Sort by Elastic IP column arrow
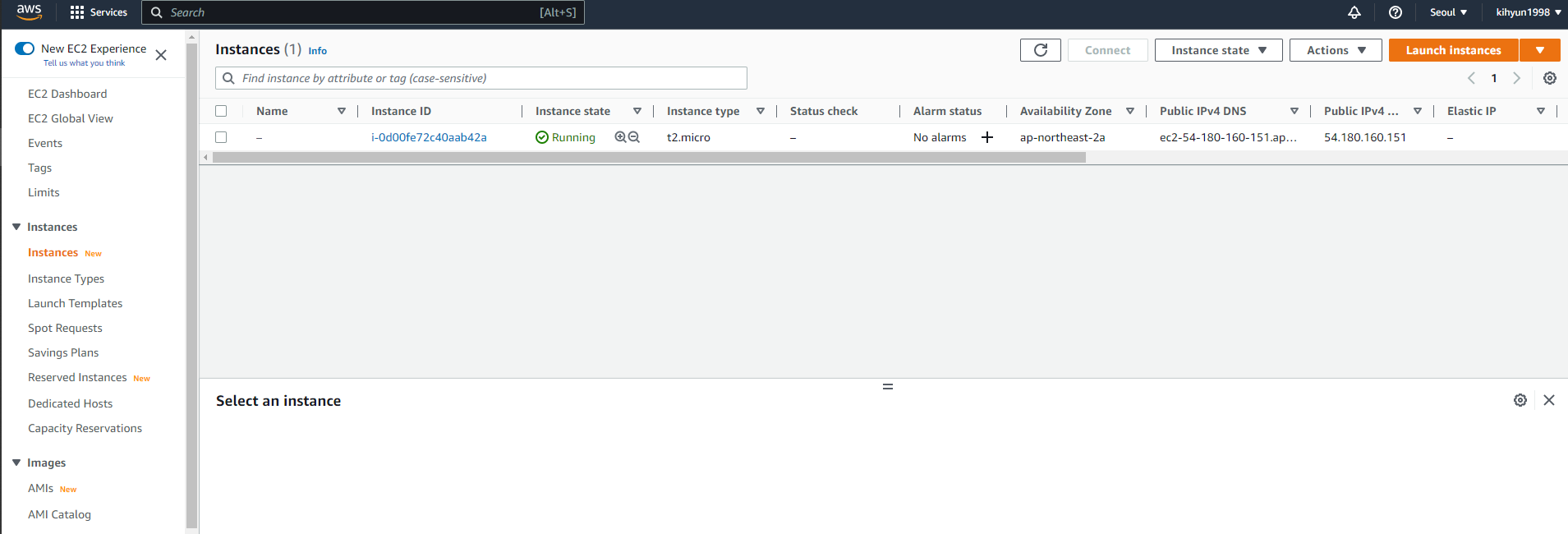 1541,111
